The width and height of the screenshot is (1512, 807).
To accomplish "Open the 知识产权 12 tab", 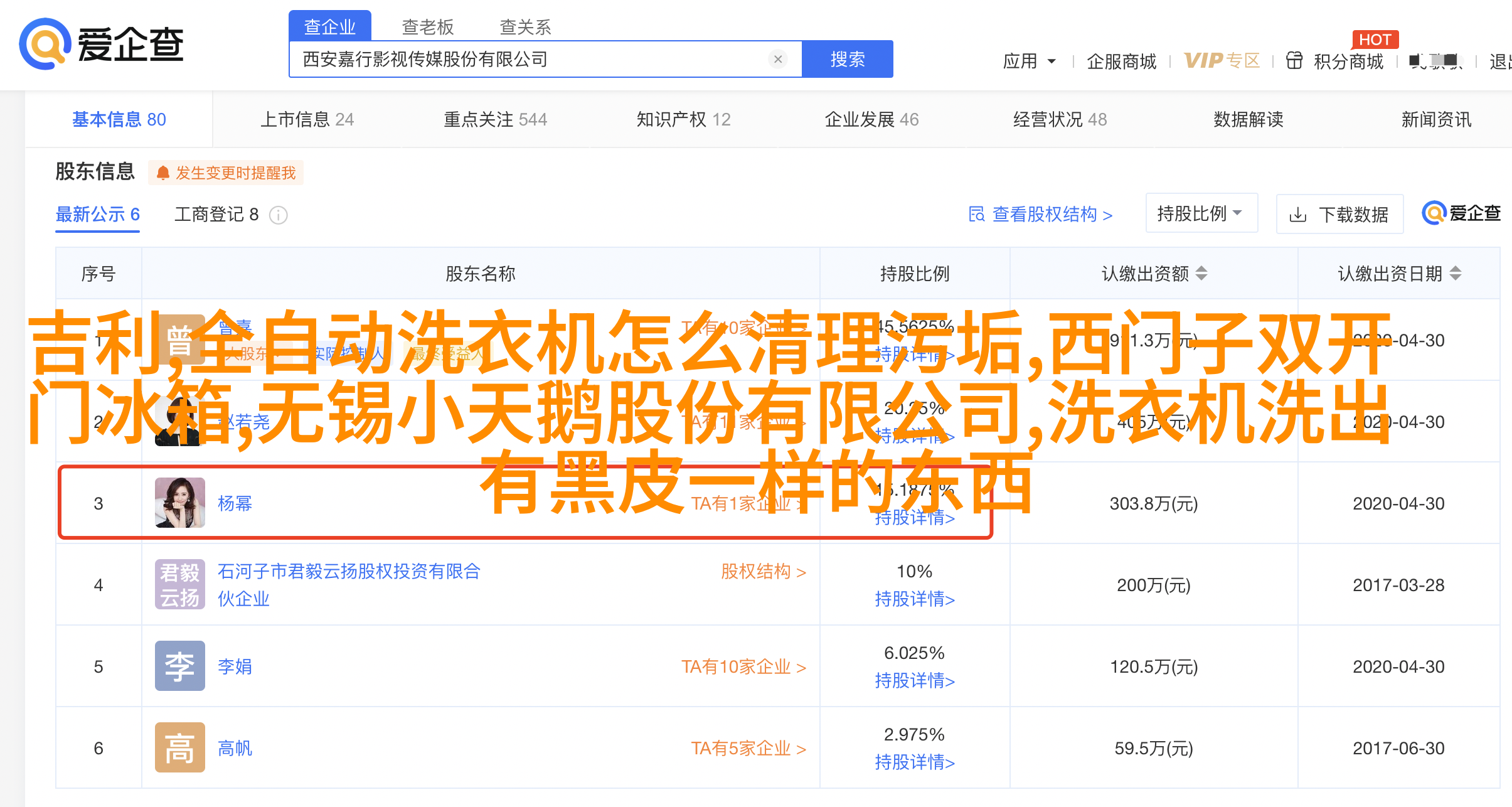I will coord(683,119).
